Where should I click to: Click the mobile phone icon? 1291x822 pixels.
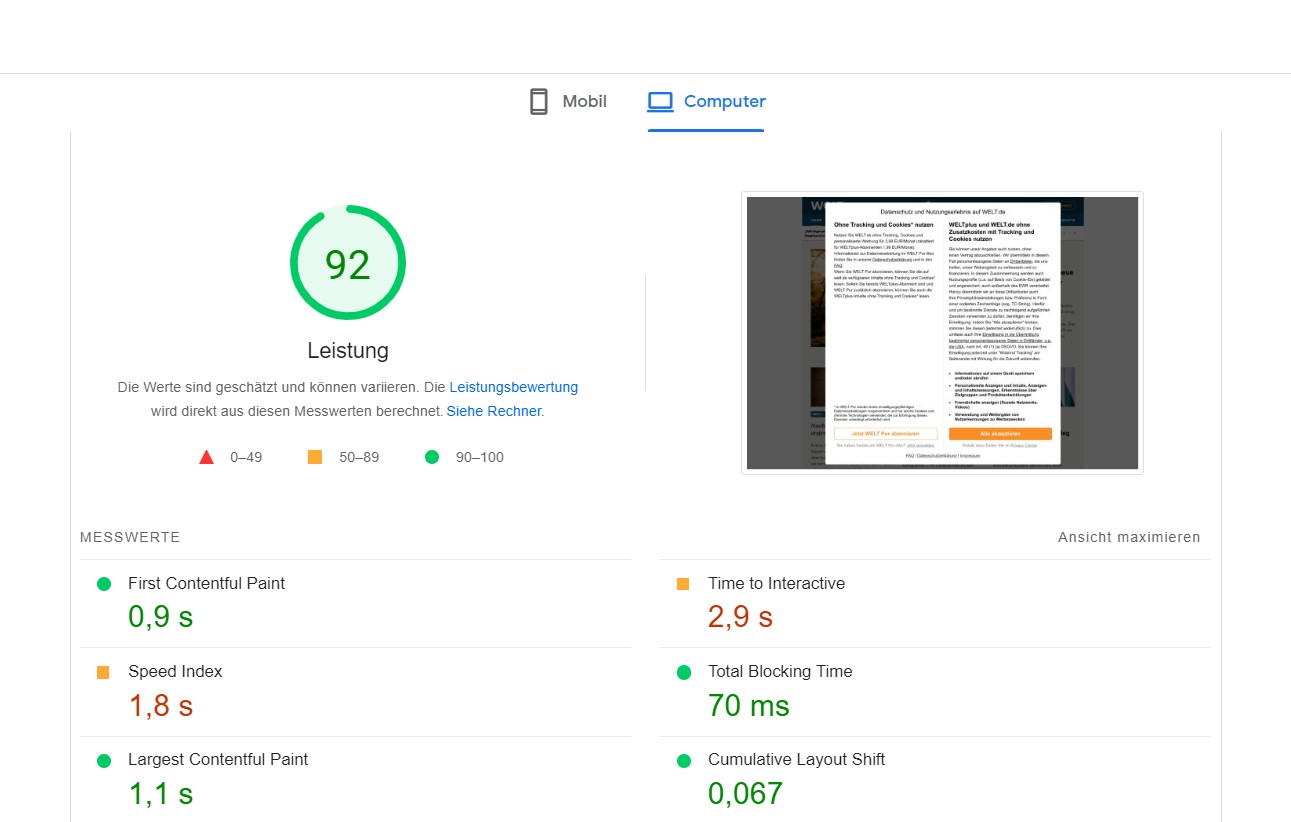click(x=539, y=102)
